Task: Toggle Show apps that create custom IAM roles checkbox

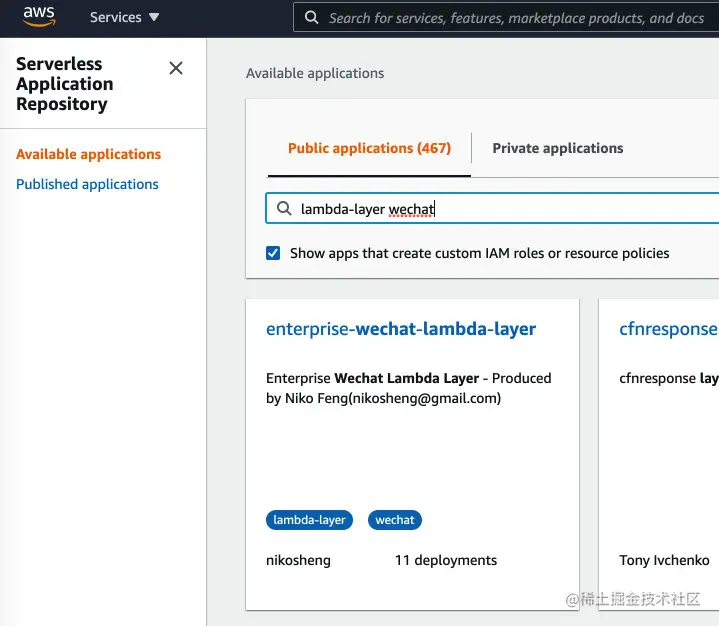Action: coord(273,253)
